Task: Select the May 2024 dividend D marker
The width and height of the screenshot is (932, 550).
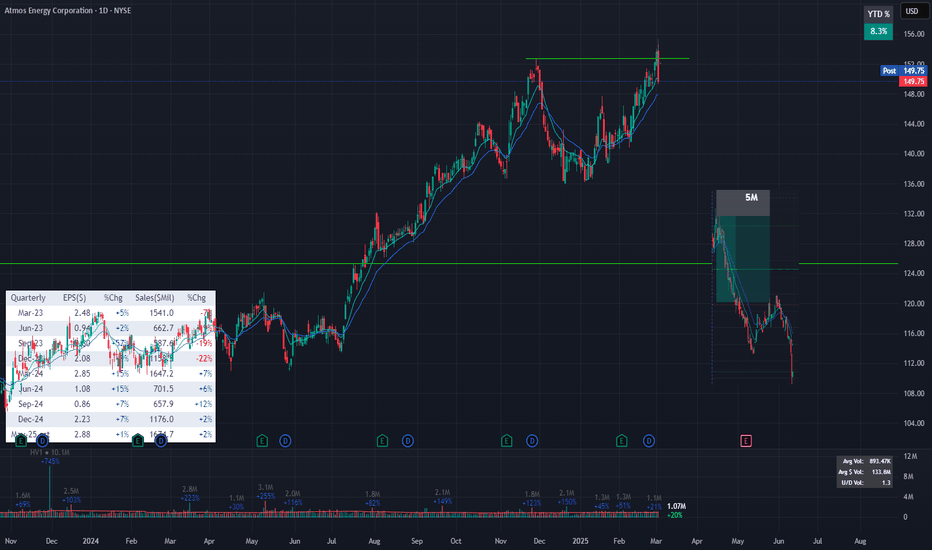Action: (285, 441)
